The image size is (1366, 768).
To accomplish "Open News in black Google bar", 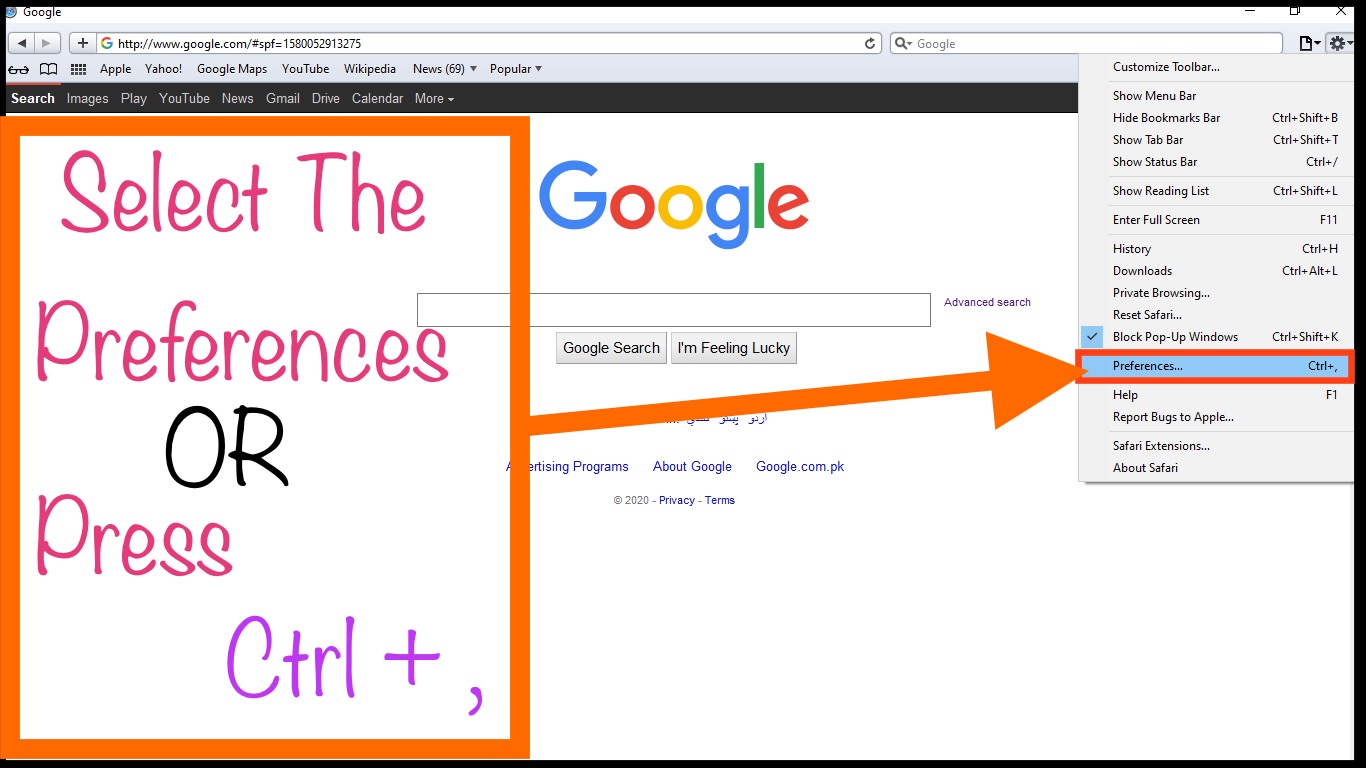I will (x=237, y=99).
